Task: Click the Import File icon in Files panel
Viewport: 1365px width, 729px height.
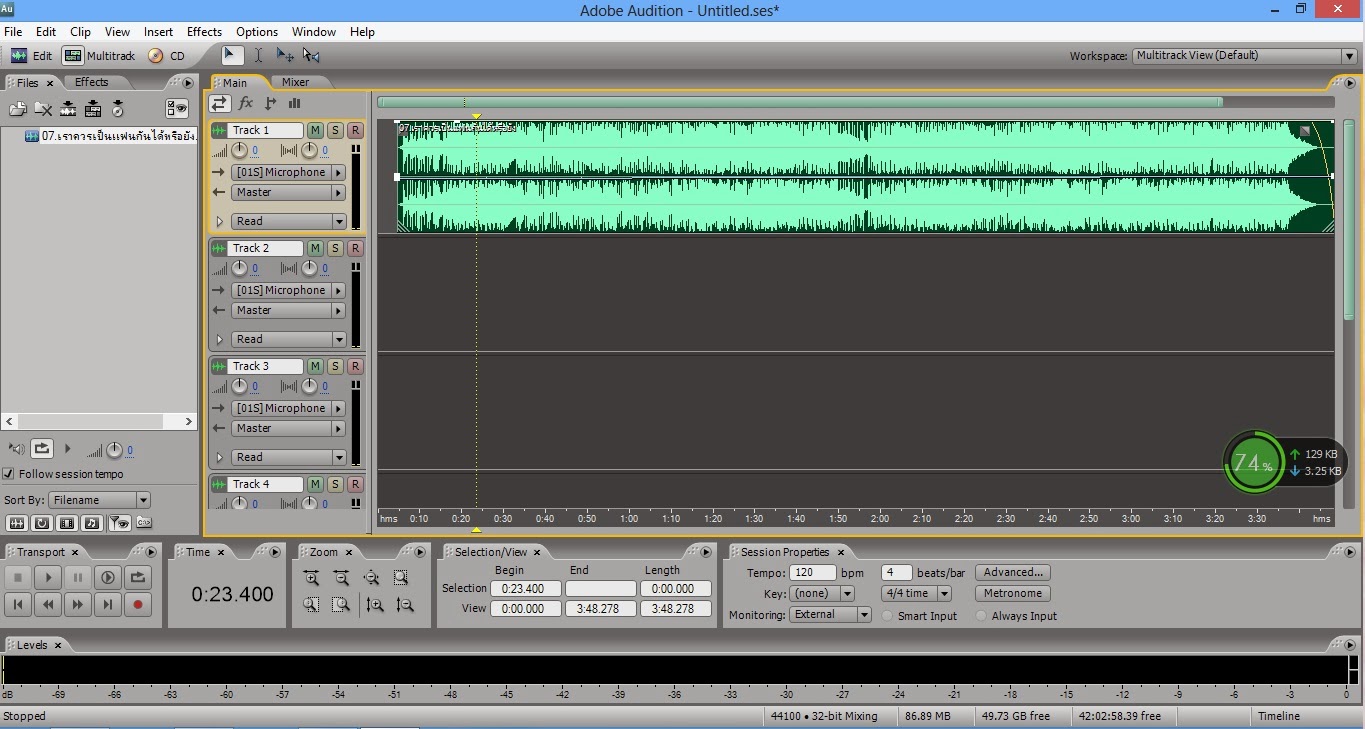Action: (x=18, y=109)
